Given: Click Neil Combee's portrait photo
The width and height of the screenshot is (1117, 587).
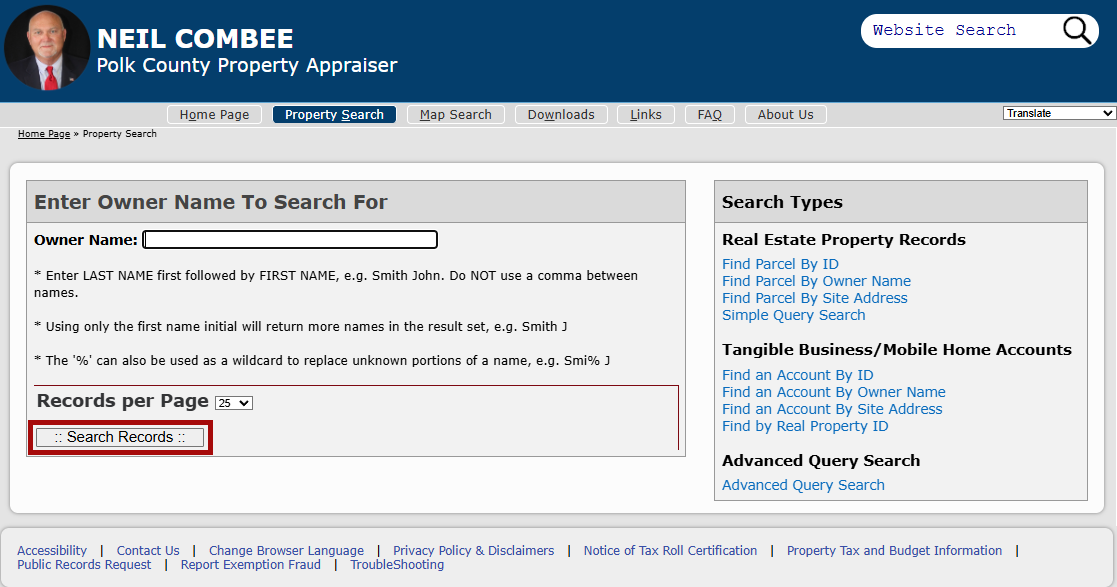Looking at the screenshot, I should 46,47.
